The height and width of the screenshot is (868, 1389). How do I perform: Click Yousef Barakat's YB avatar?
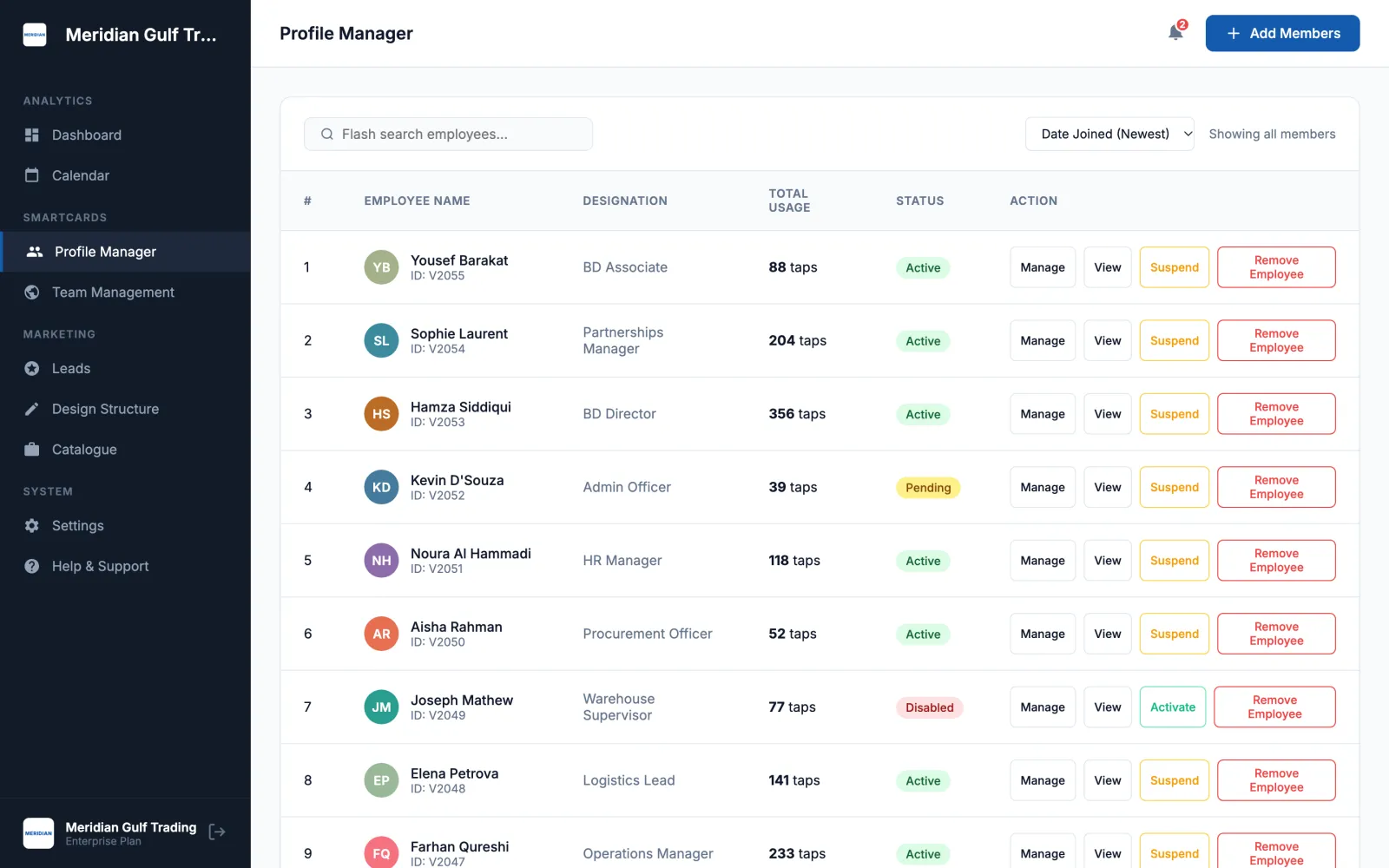pyautogui.click(x=381, y=267)
